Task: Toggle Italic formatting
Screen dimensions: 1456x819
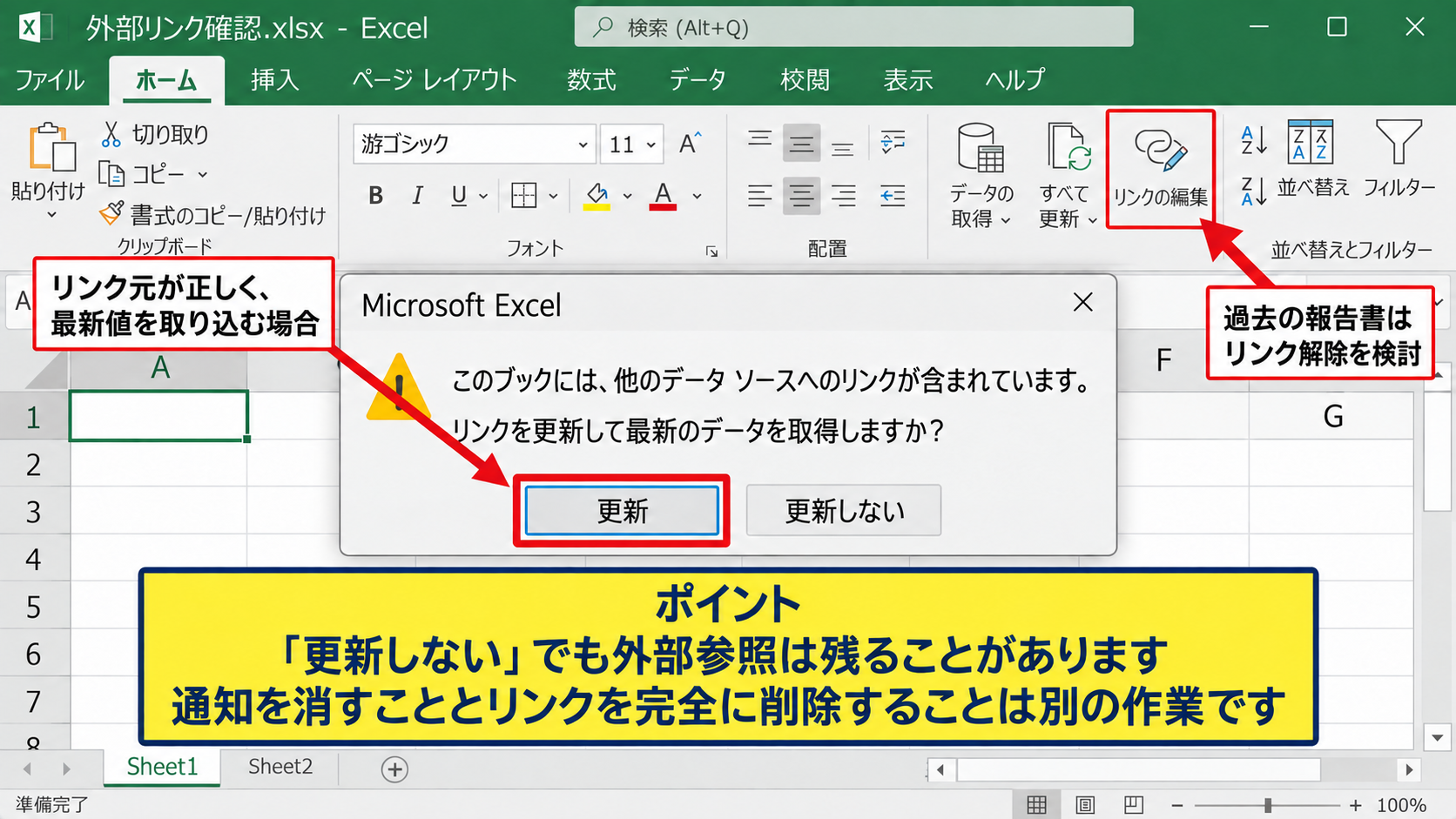Action: (417, 196)
